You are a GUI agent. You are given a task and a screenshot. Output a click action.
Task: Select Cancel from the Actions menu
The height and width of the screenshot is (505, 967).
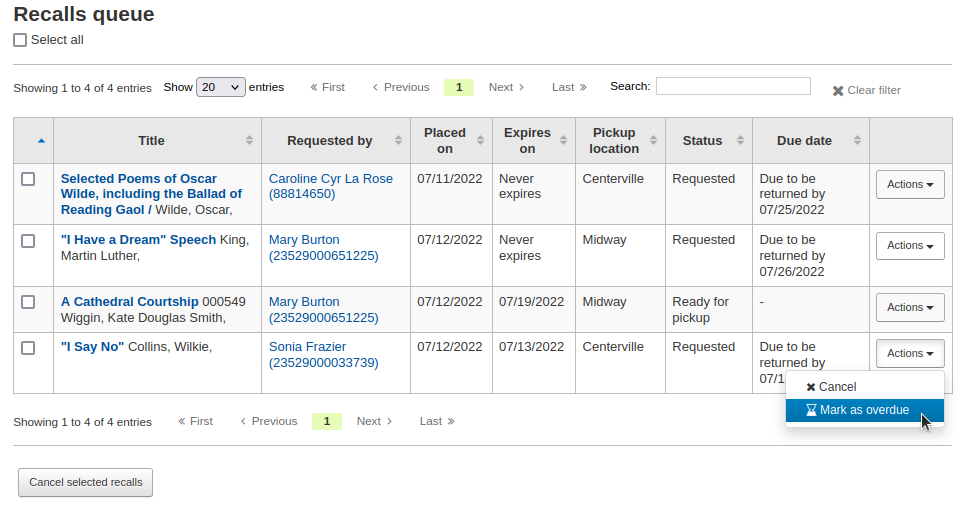(x=836, y=387)
